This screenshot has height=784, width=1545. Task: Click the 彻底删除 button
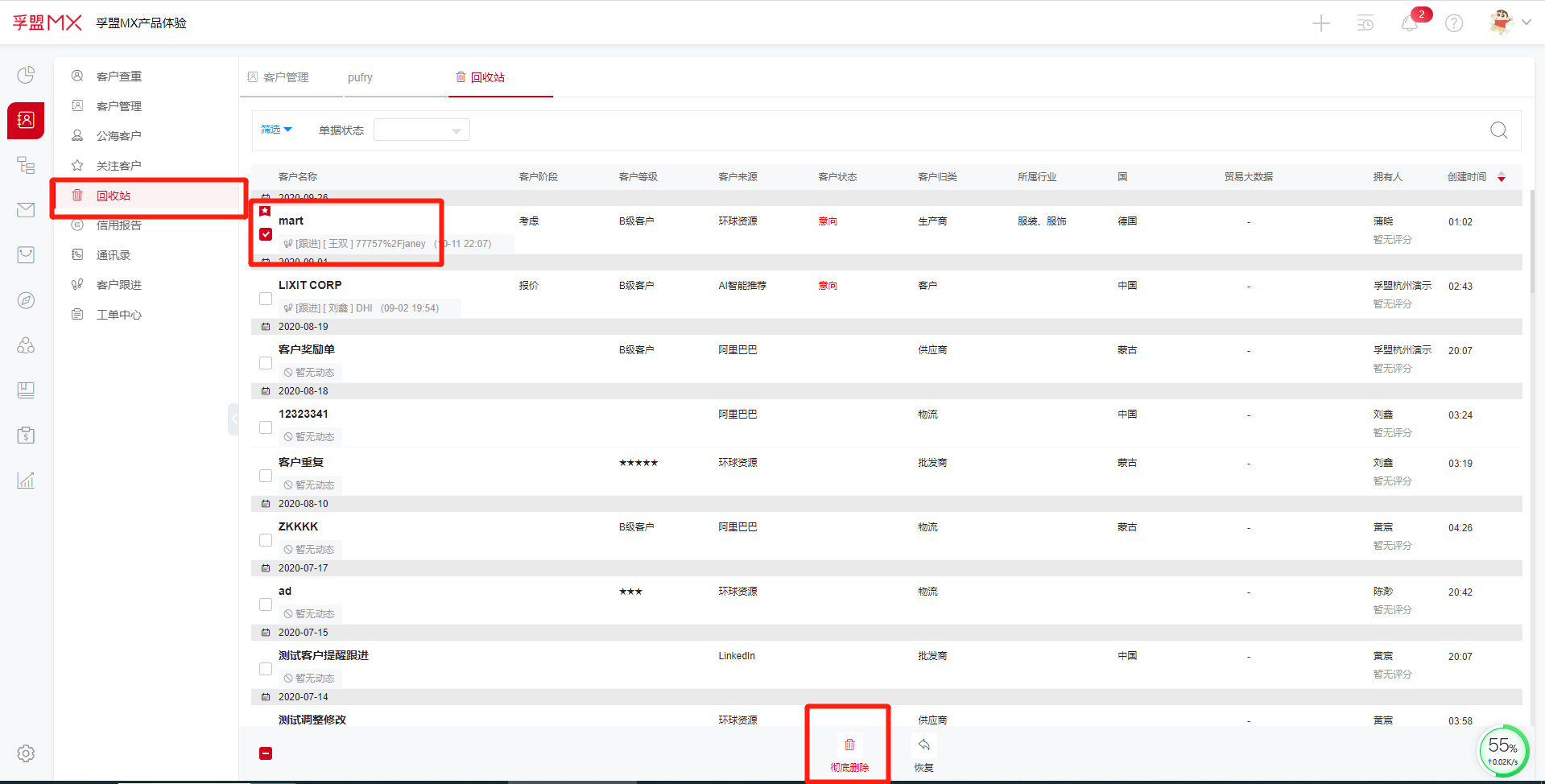coord(849,753)
